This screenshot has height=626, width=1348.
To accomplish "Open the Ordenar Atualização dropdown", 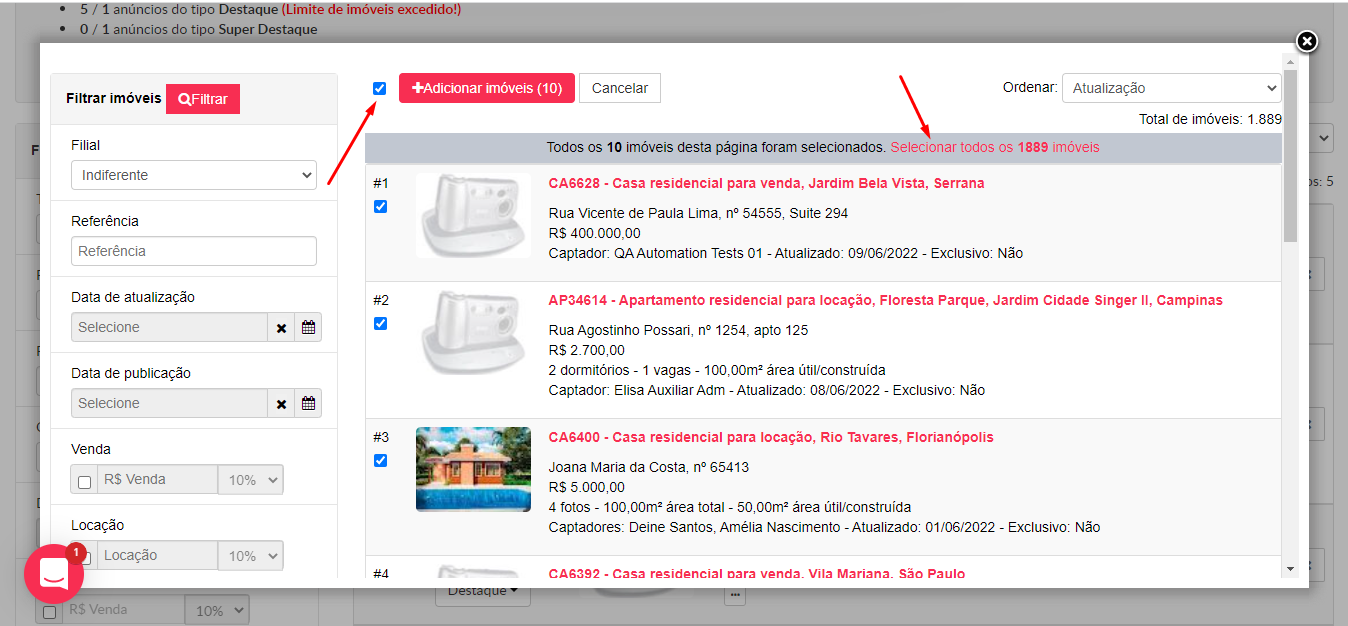I will 1171,88.
